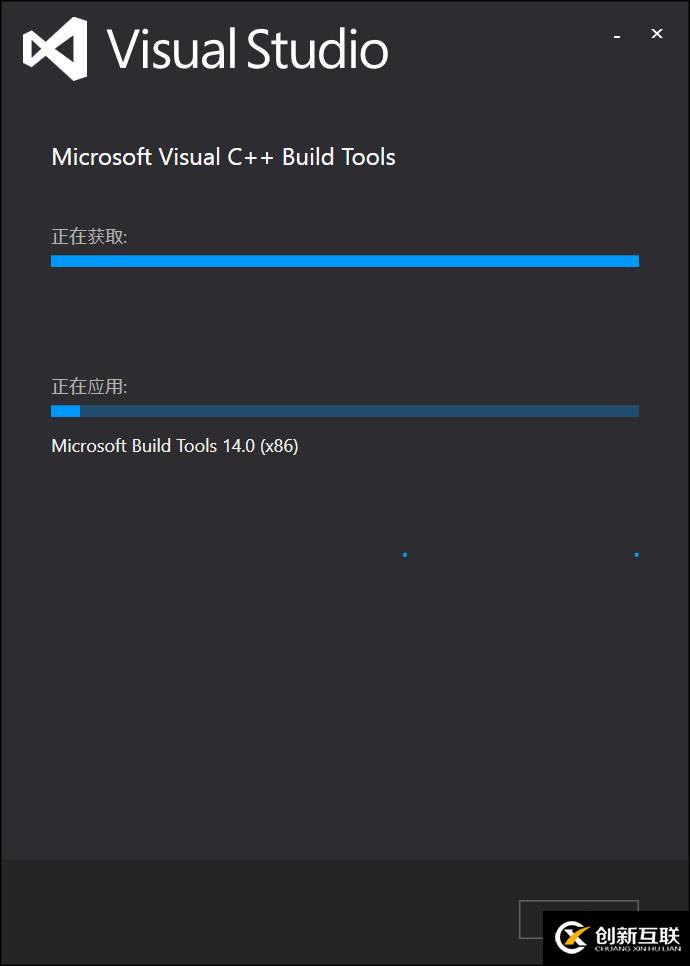The image size is (690, 966).
Task: Click the filled start of the applying progress bar
Action: [x=65, y=411]
